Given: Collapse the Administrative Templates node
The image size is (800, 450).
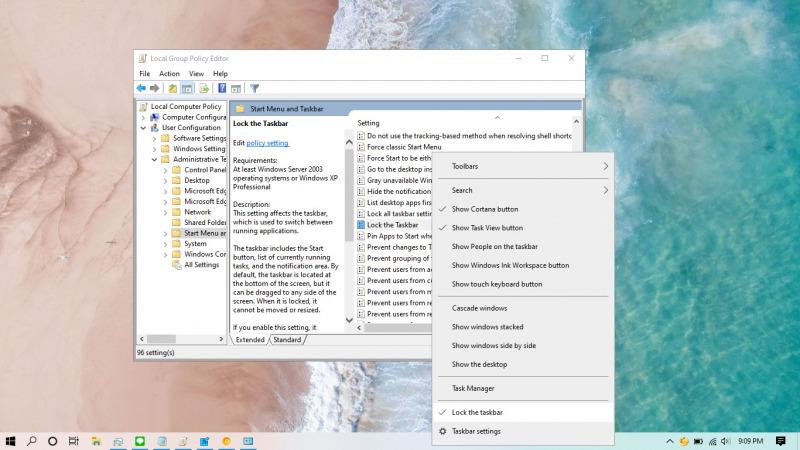Looking at the screenshot, I should pos(154,160).
